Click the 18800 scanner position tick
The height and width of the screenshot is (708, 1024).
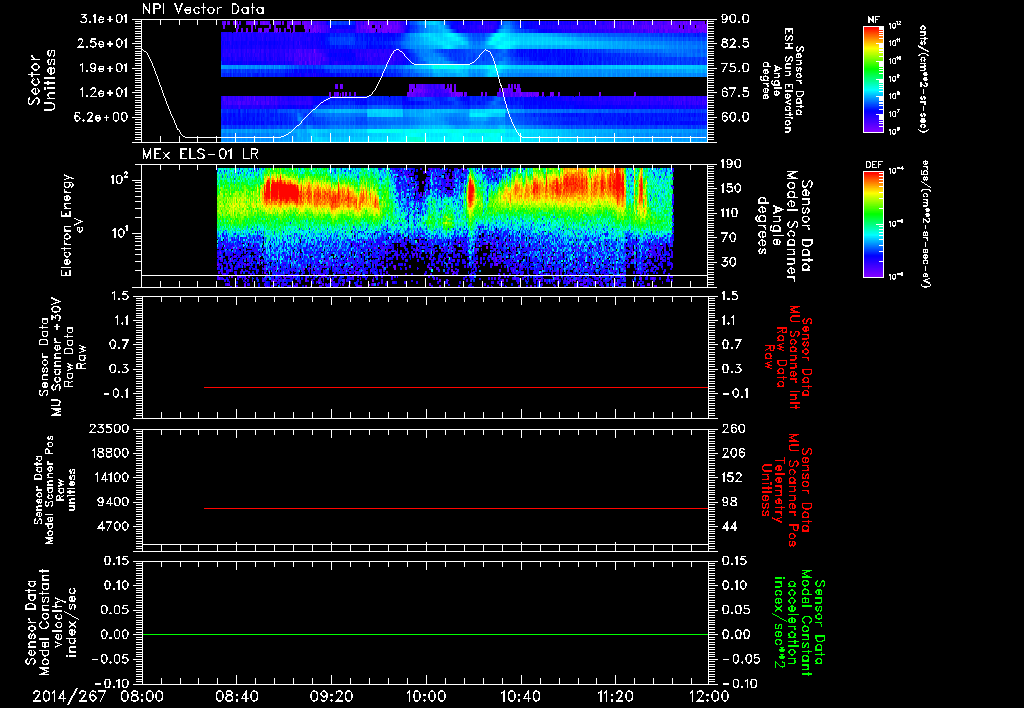108,453
